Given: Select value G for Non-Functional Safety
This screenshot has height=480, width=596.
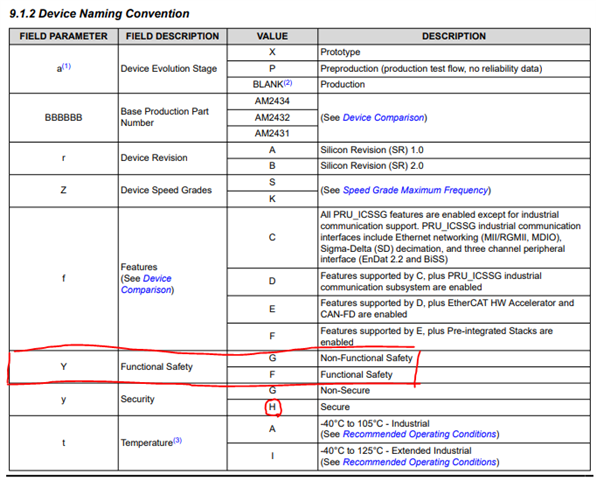Looking at the screenshot, I should 272,358.
